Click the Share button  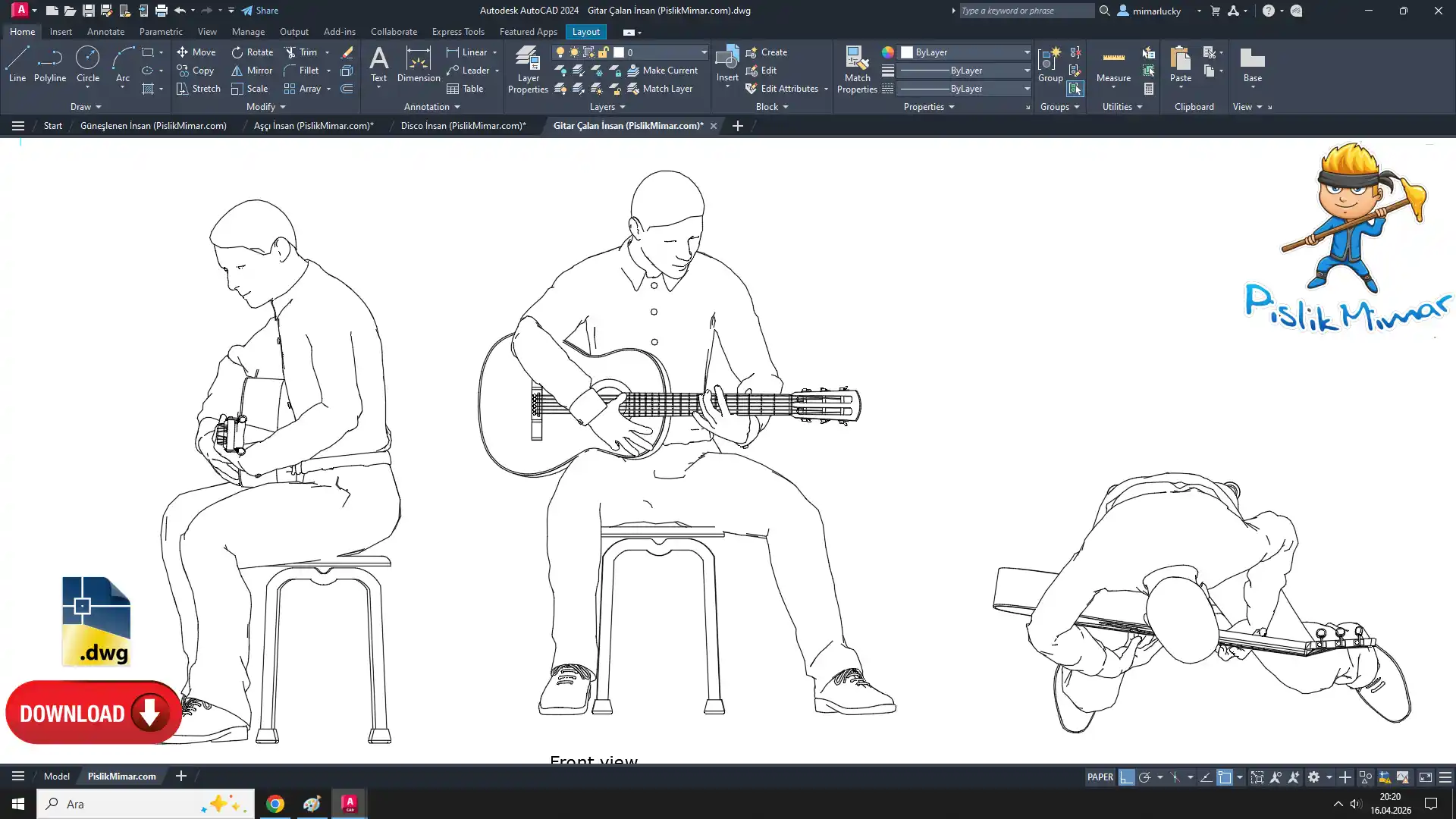[x=260, y=11]
